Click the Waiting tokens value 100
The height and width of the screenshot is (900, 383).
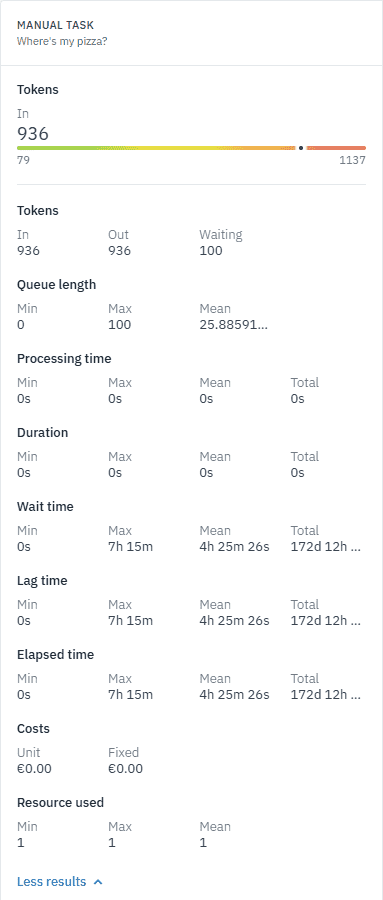(x=211, y=251)
